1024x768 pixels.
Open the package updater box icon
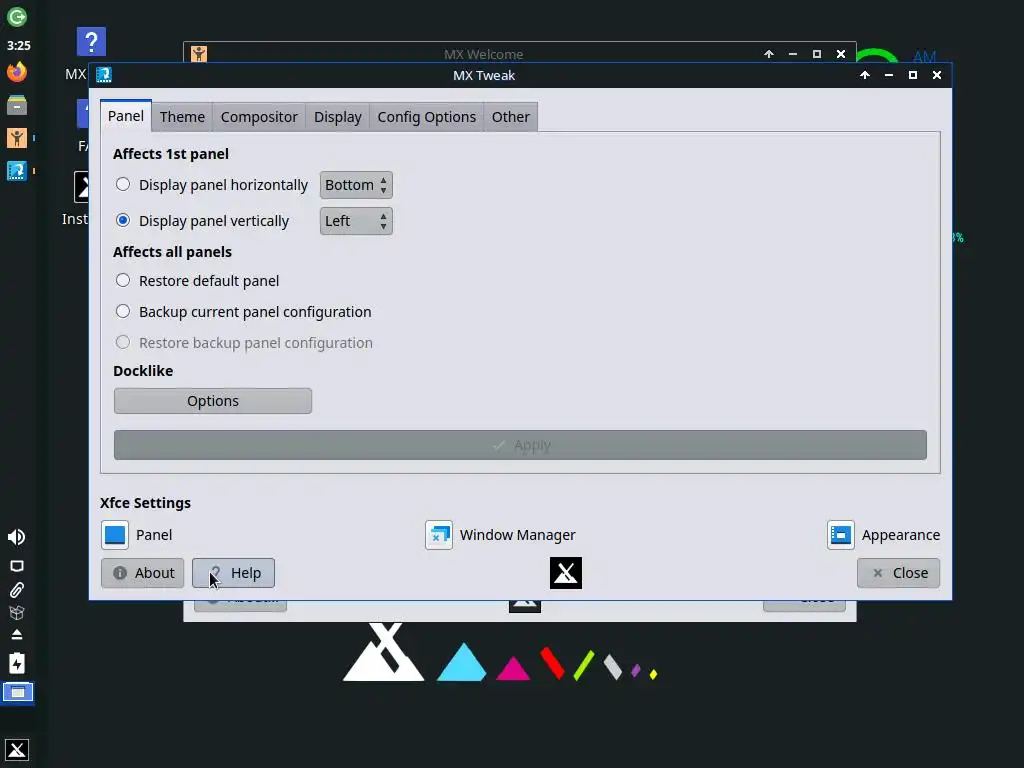[17, 613]
